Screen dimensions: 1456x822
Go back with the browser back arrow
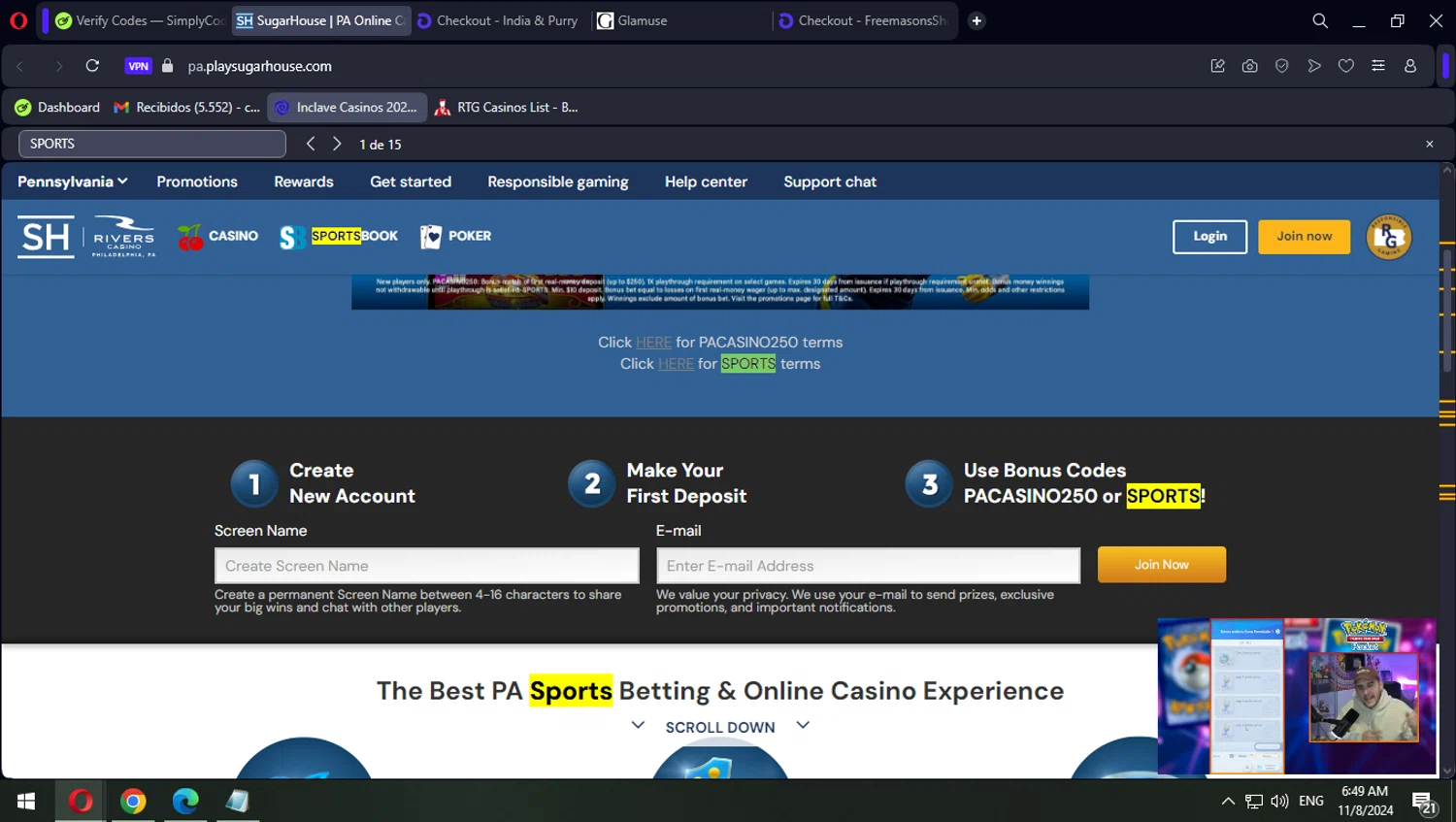20,66
